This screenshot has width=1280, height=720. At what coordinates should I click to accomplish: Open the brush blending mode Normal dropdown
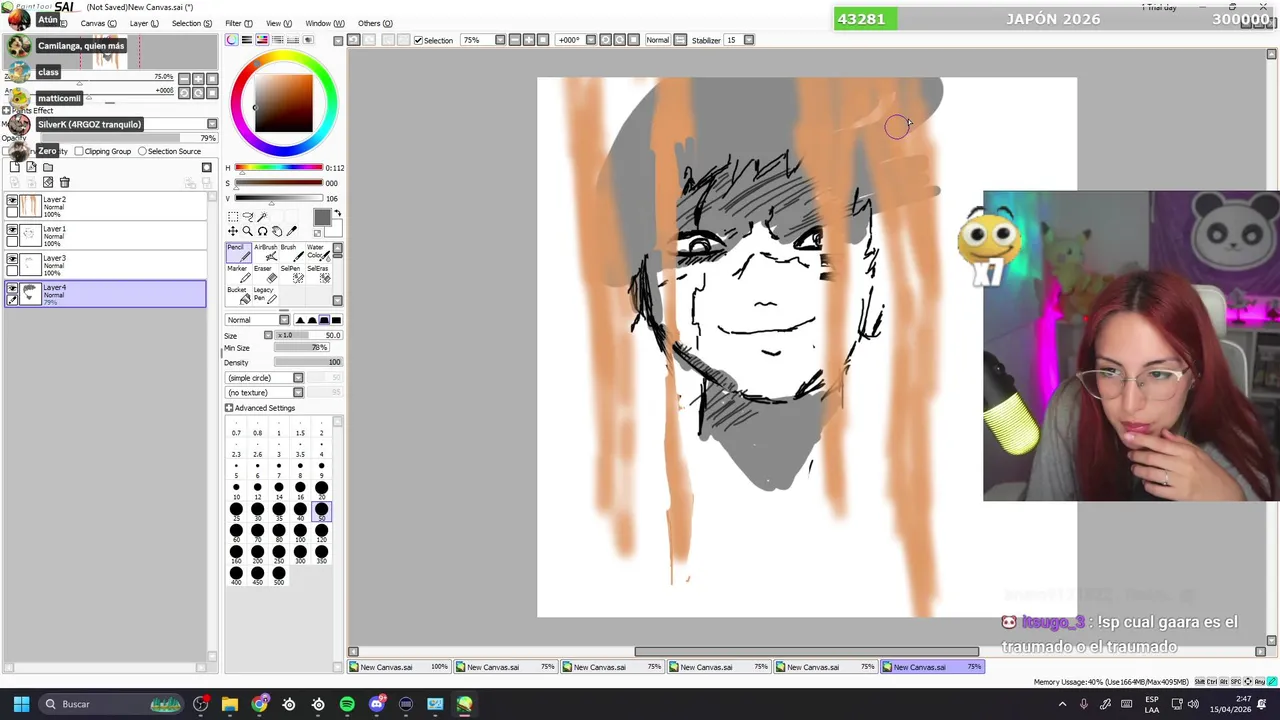pyautogui.click(x=284, y=320)
